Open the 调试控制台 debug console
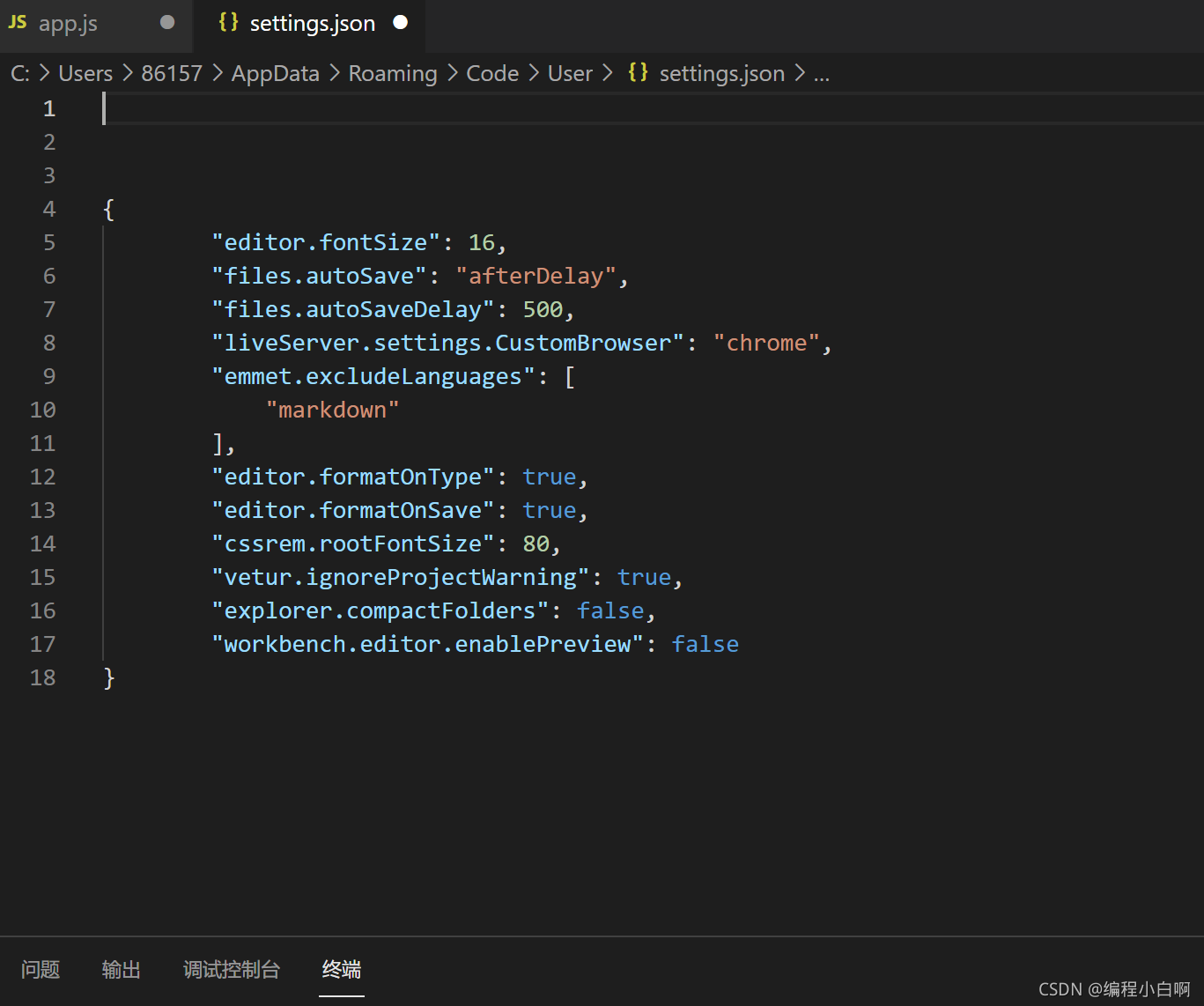 pyautogui.click(x=232, y=969)
